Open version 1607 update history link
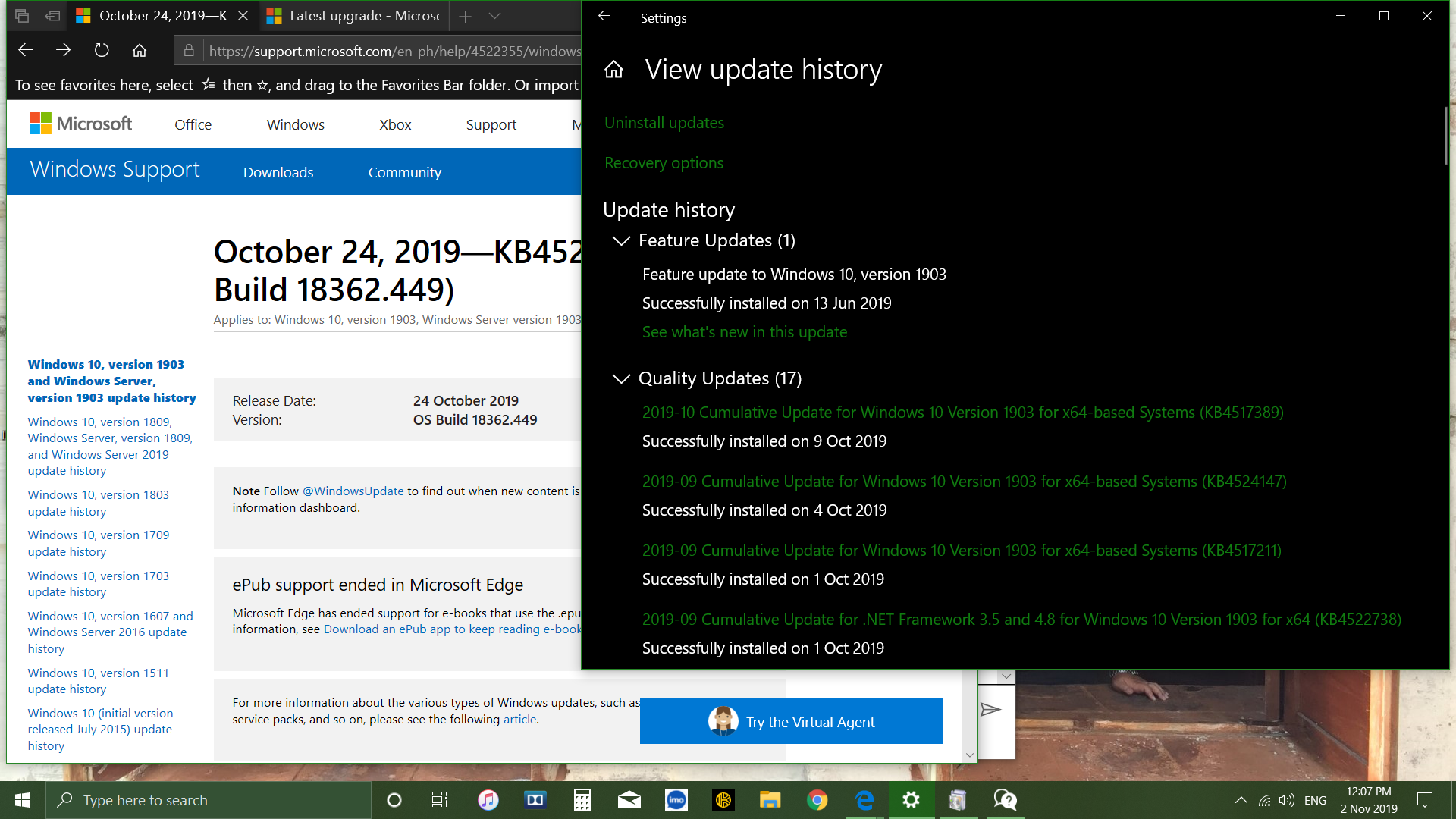Viewport: 1456px width, 819px height. pyautogui.click(x=110, y=632)
